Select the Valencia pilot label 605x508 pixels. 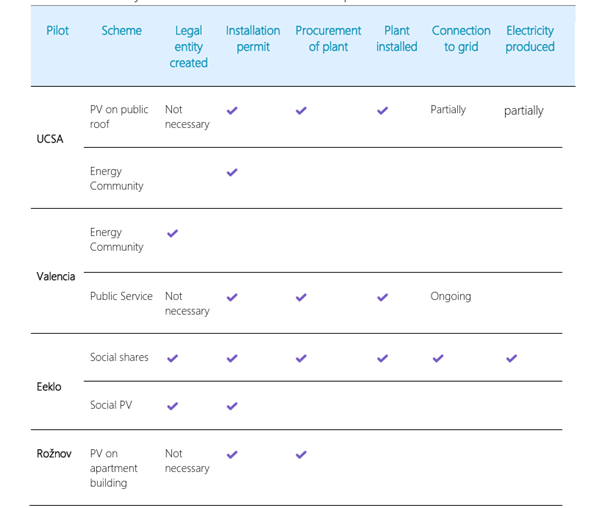pos(56,276)
